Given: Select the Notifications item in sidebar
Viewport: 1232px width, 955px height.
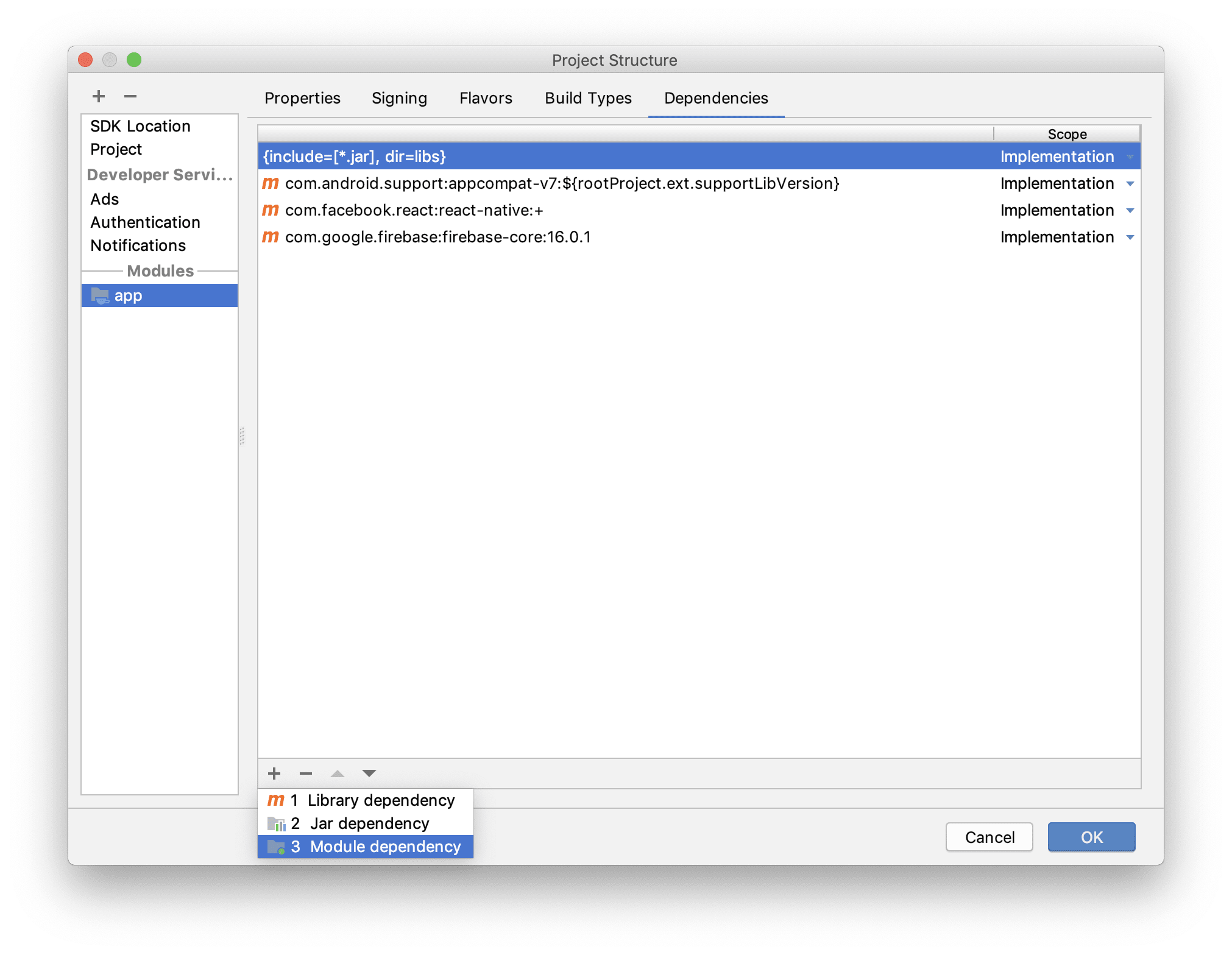Looking at the screenshot, I should (x=138, y=245).
